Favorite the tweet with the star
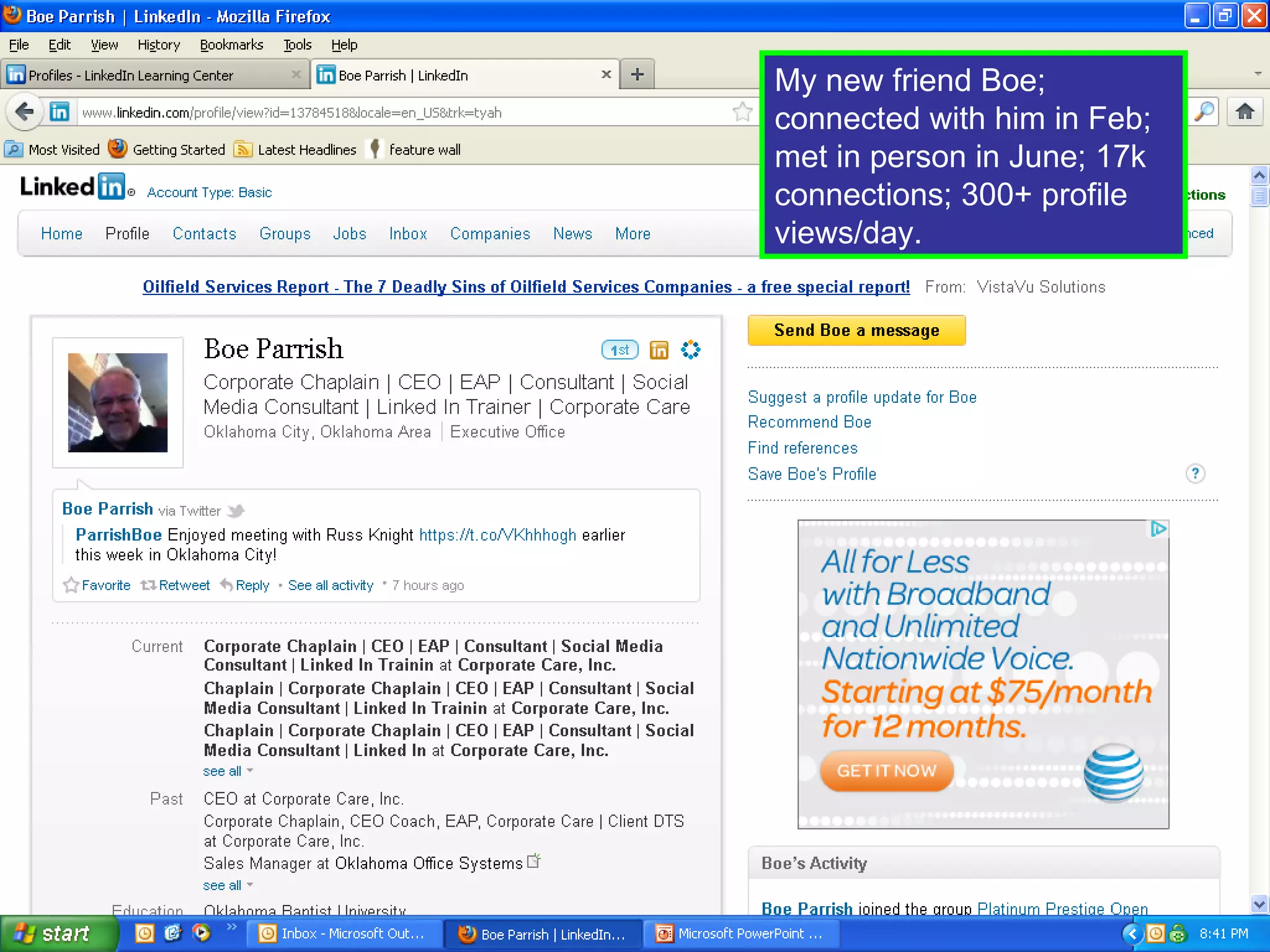1270x952 pixels. pos(97,585)
